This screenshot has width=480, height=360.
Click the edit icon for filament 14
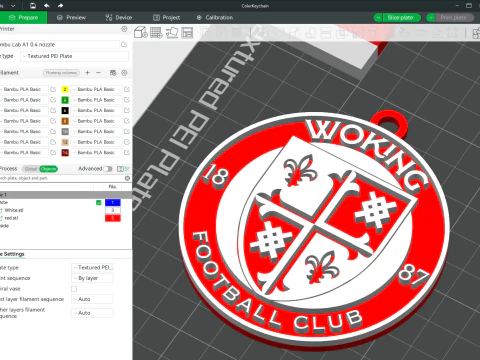pos(127,153)
